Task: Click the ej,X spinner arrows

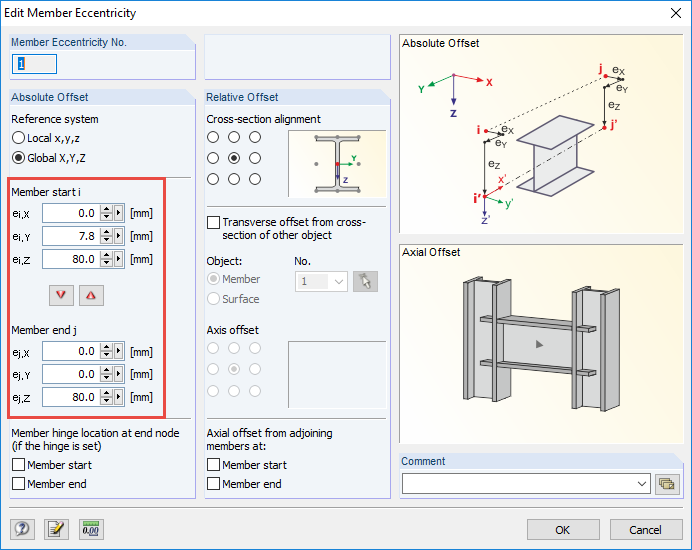Action: (x=106, y=351)
